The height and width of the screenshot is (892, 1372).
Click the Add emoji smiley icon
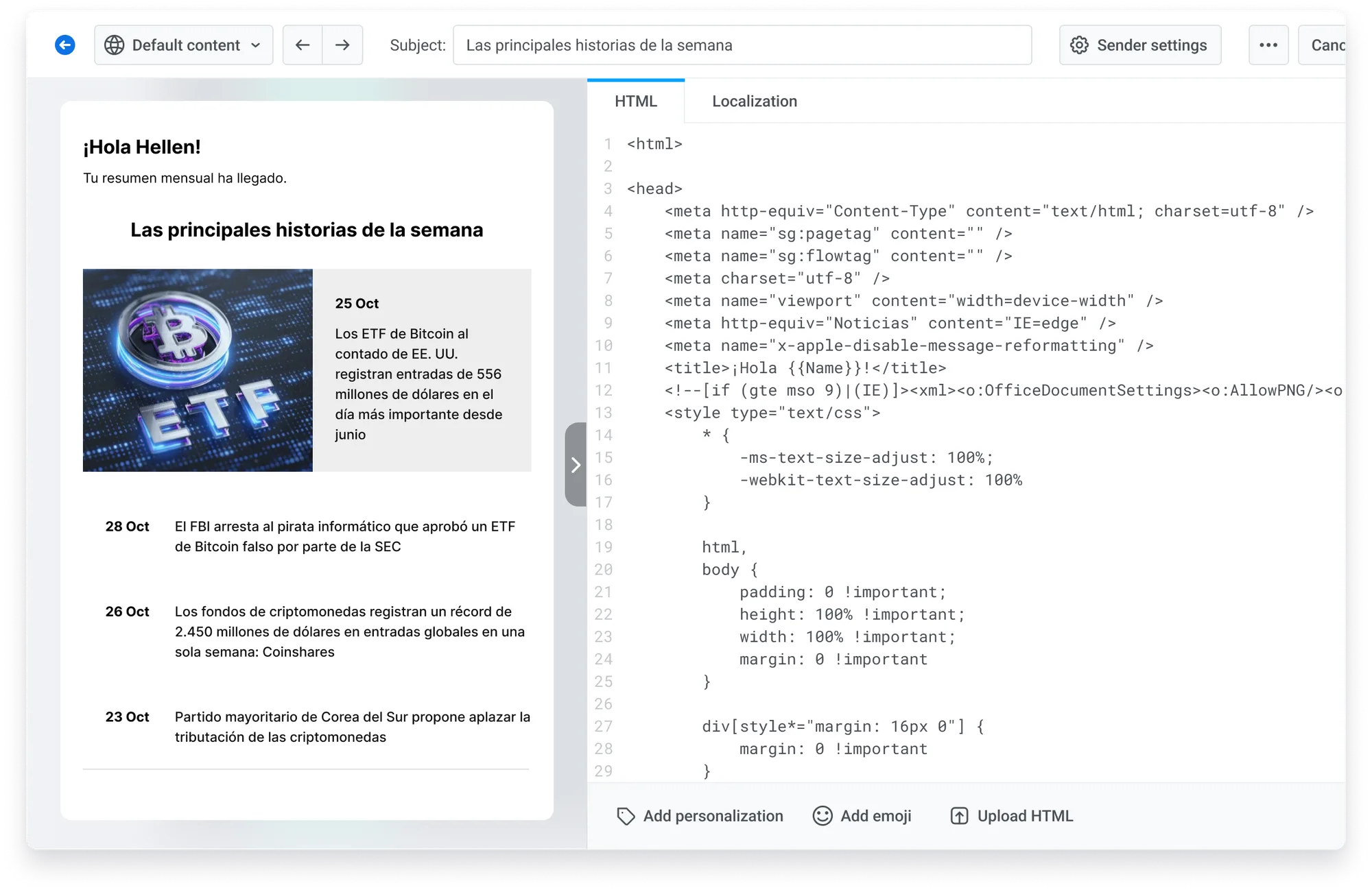point(822,816)
